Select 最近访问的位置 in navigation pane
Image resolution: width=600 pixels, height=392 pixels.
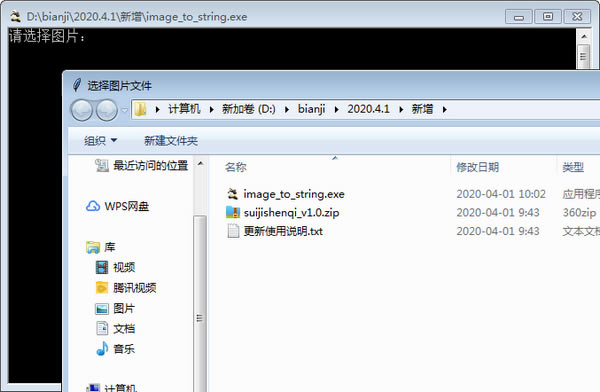point(142,165)
